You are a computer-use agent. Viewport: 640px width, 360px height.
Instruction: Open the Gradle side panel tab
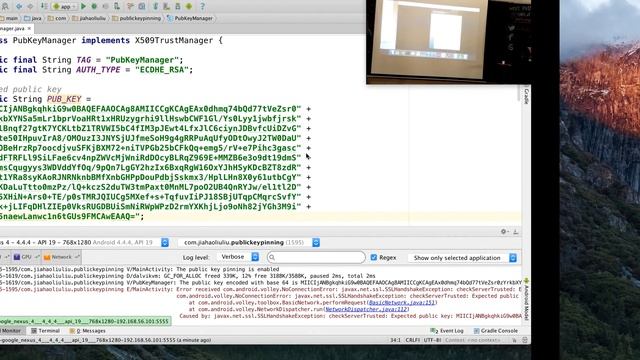pos(526,96)
